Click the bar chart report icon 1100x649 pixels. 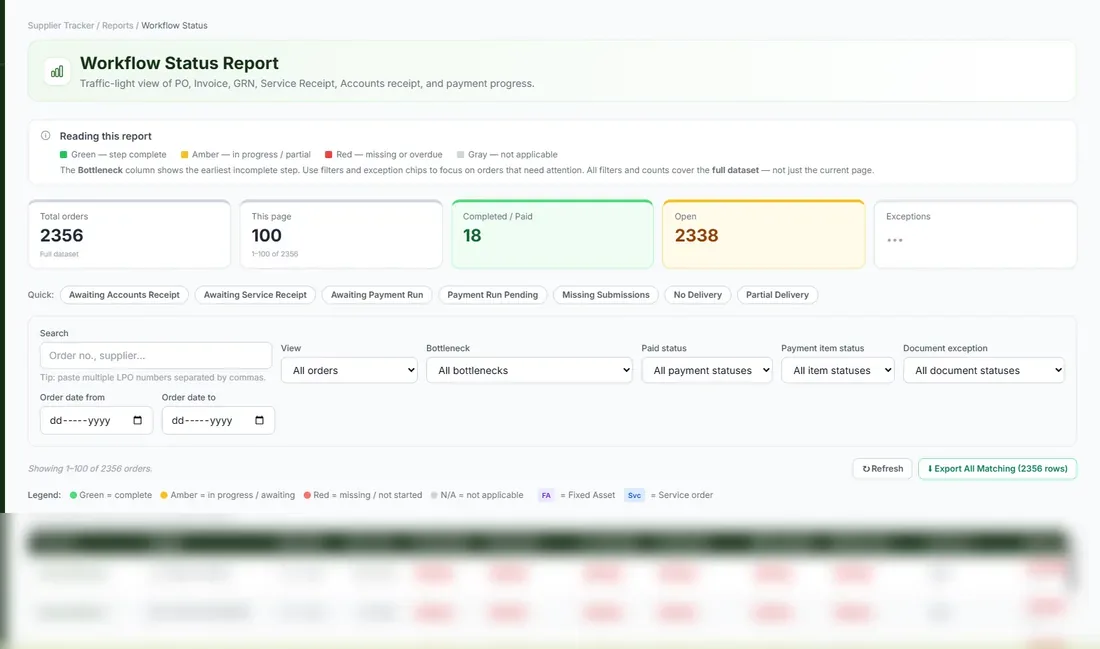tap(57, 72)
